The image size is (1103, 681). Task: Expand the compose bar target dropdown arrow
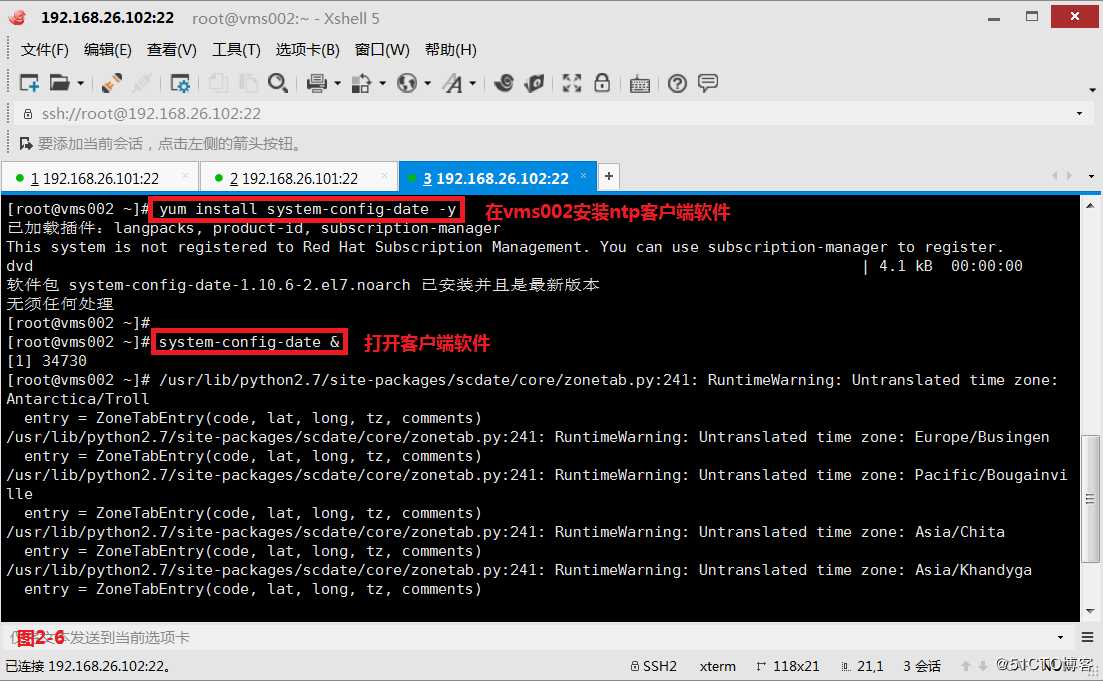click(1061, 638)
